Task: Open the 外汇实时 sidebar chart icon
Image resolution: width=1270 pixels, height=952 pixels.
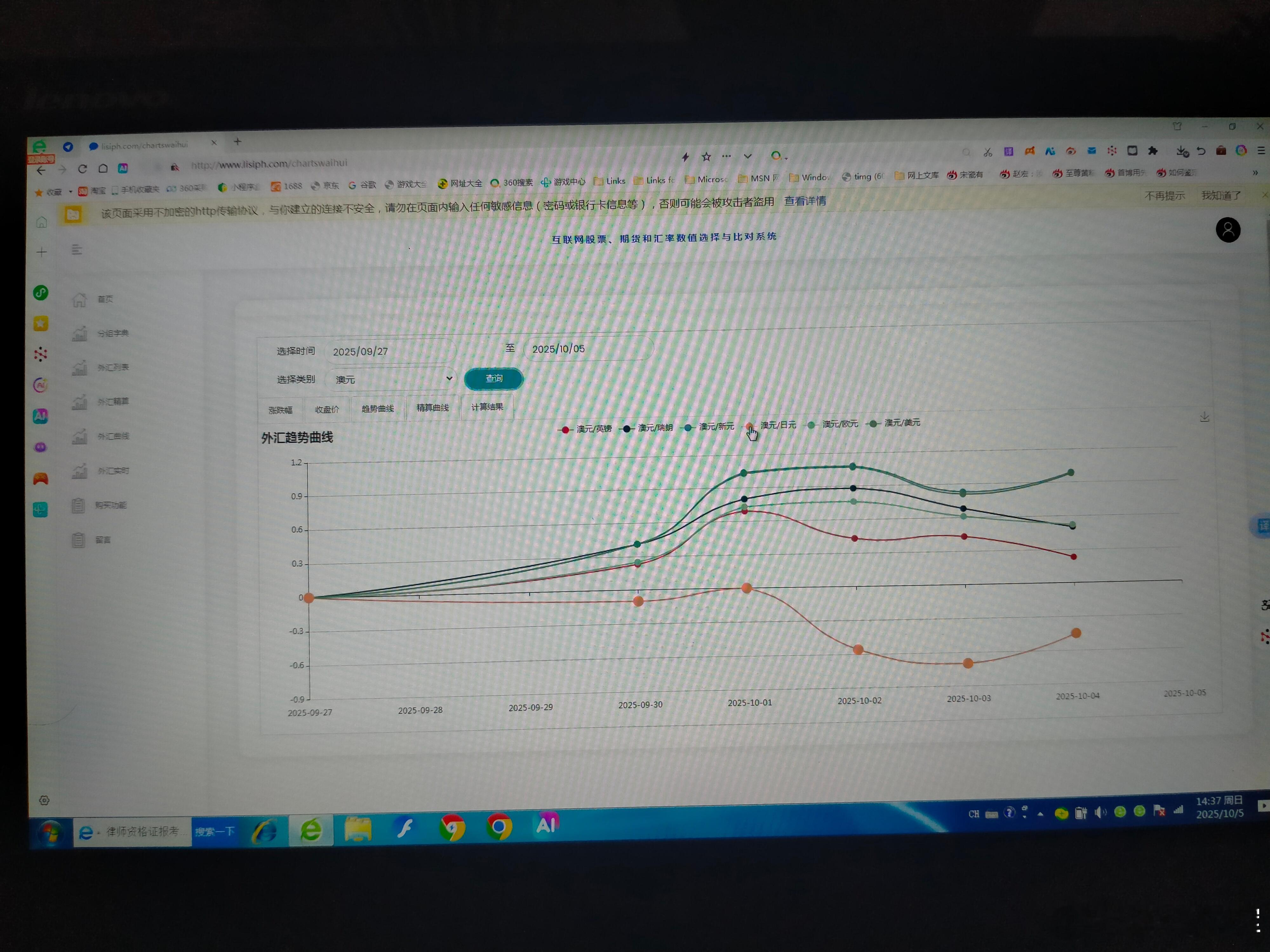Action: point(79,471)
